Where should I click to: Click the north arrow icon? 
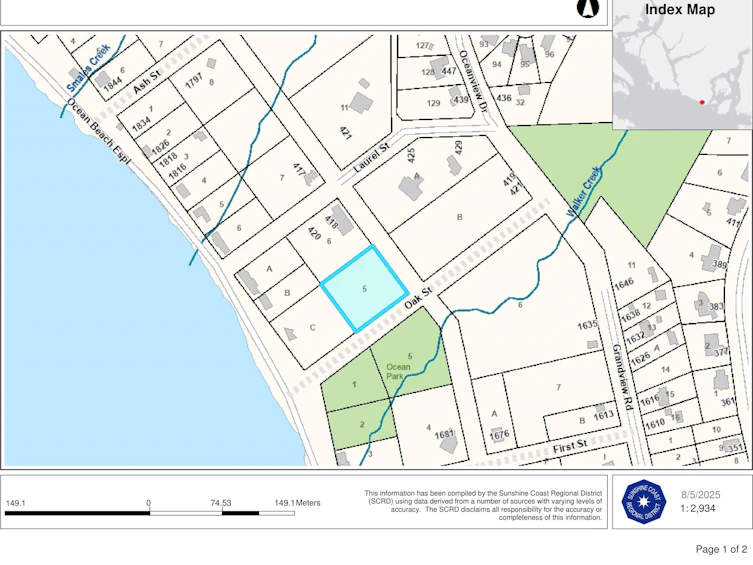pos(588,8)
